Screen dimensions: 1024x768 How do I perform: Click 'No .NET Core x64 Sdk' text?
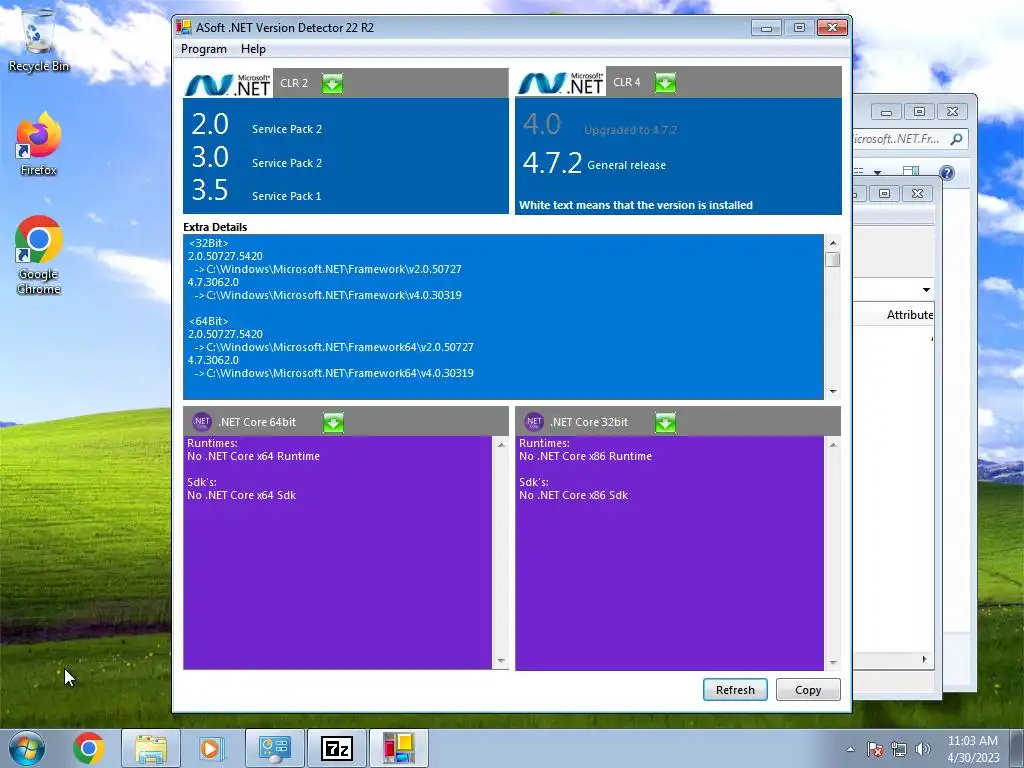click(x=242, y=495)
